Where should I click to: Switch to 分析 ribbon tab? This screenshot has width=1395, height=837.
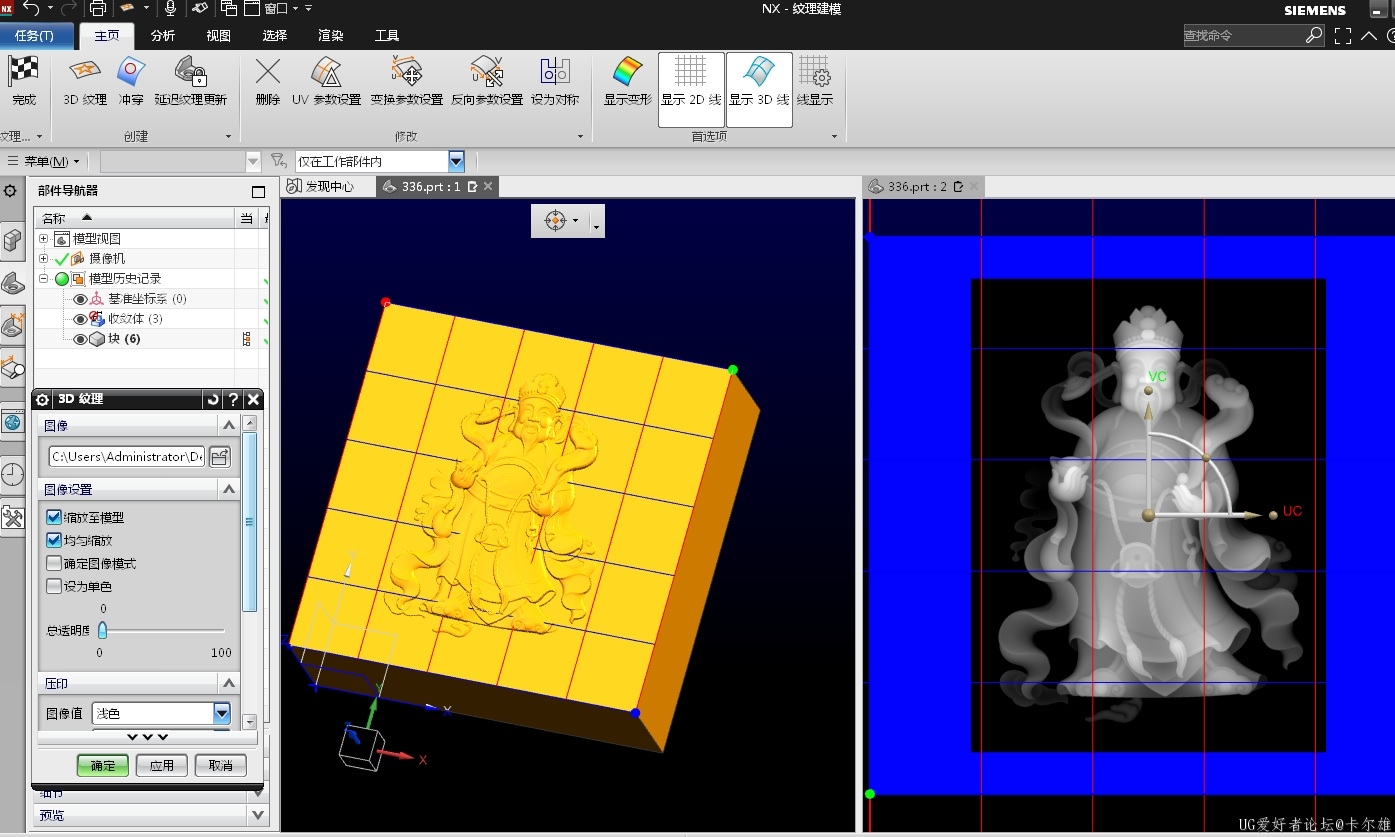pyautogui.click(x=162, y=35)
